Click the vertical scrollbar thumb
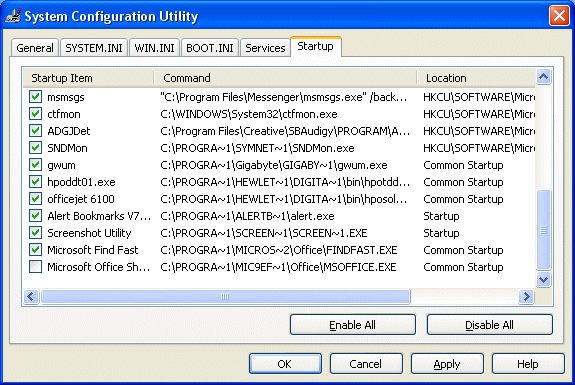Image resolution: width=575 pixels, height=385 pixels. (543, 230)
